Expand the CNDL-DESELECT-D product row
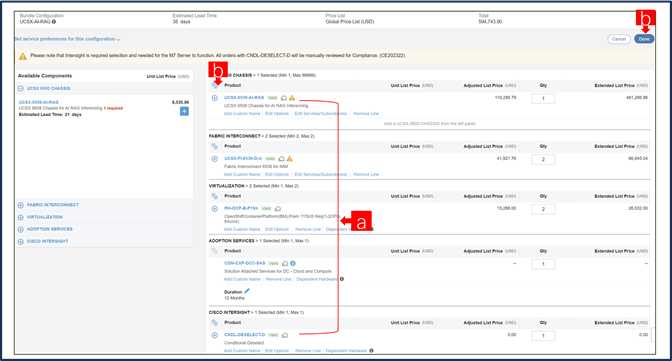 [215, 335]
